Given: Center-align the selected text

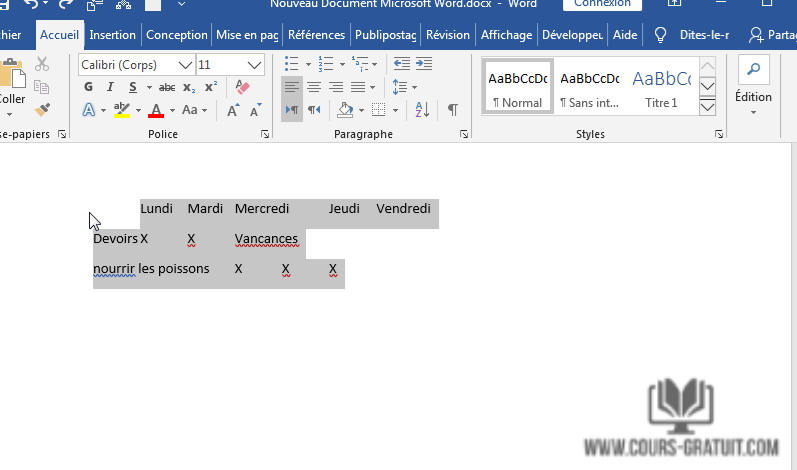Looking at the screenshot, I should coord(314,87).
